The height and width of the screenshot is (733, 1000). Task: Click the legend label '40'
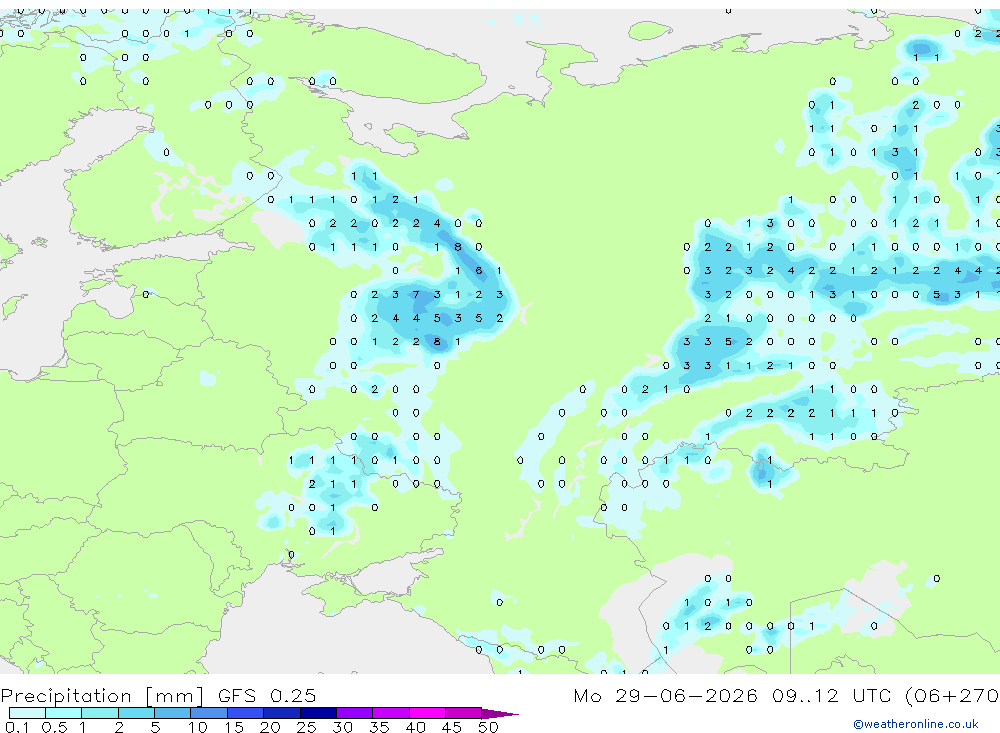[x=416, y=727]
